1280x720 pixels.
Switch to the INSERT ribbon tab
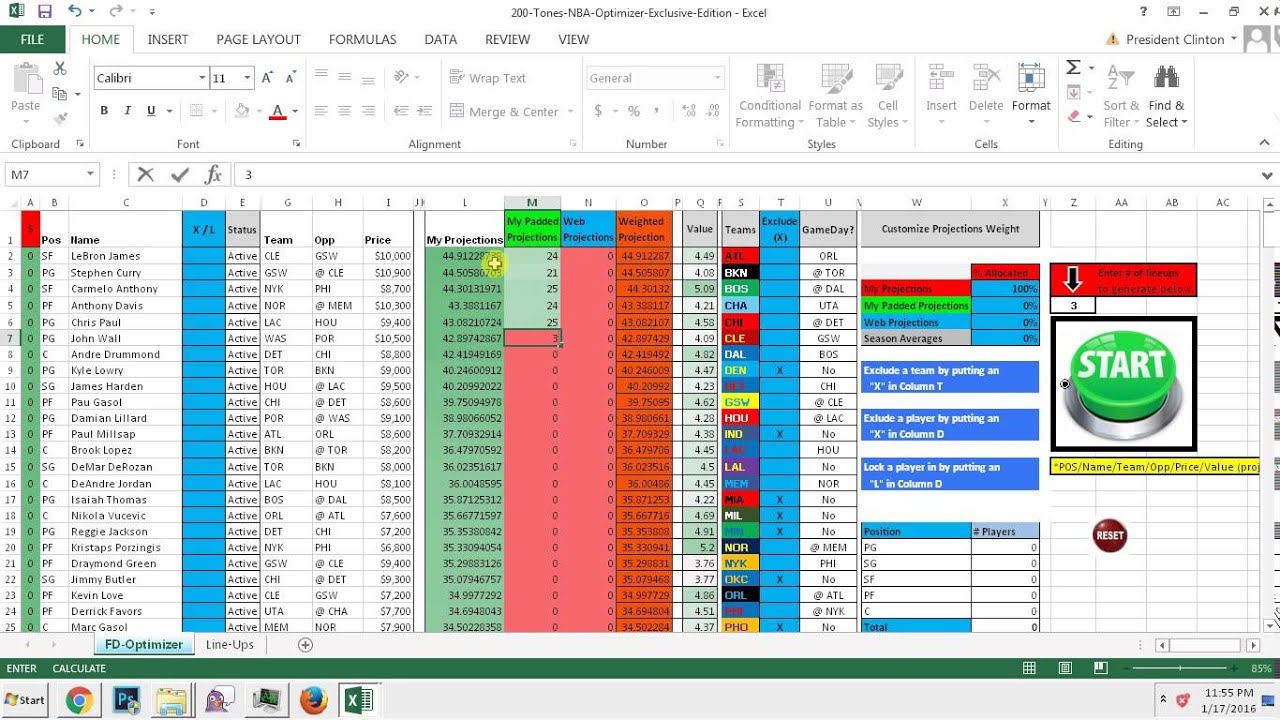tap(168, 39)
